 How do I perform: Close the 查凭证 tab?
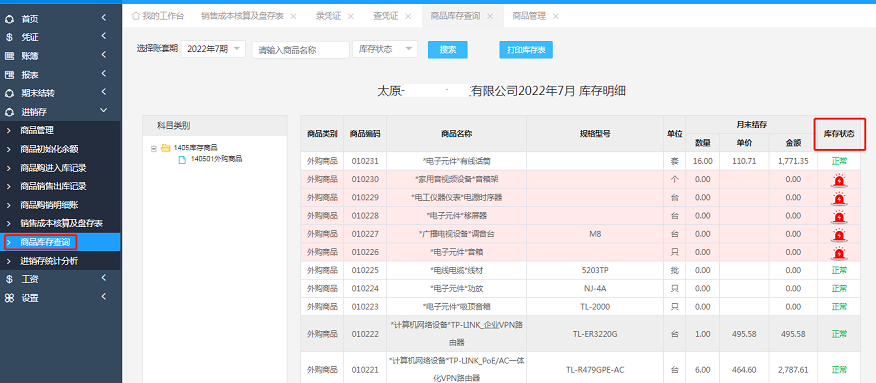pos(408,17)
